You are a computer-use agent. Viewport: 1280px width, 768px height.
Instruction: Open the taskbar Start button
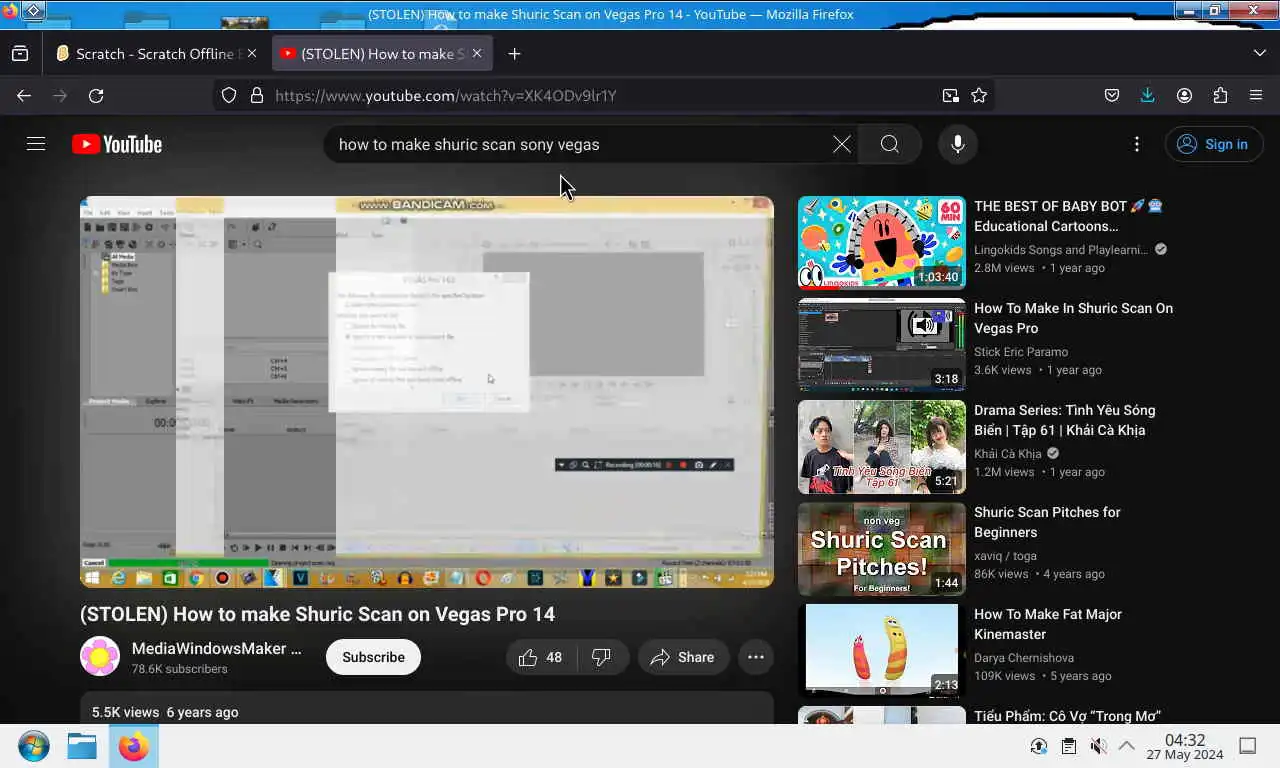tap(34, 746)
